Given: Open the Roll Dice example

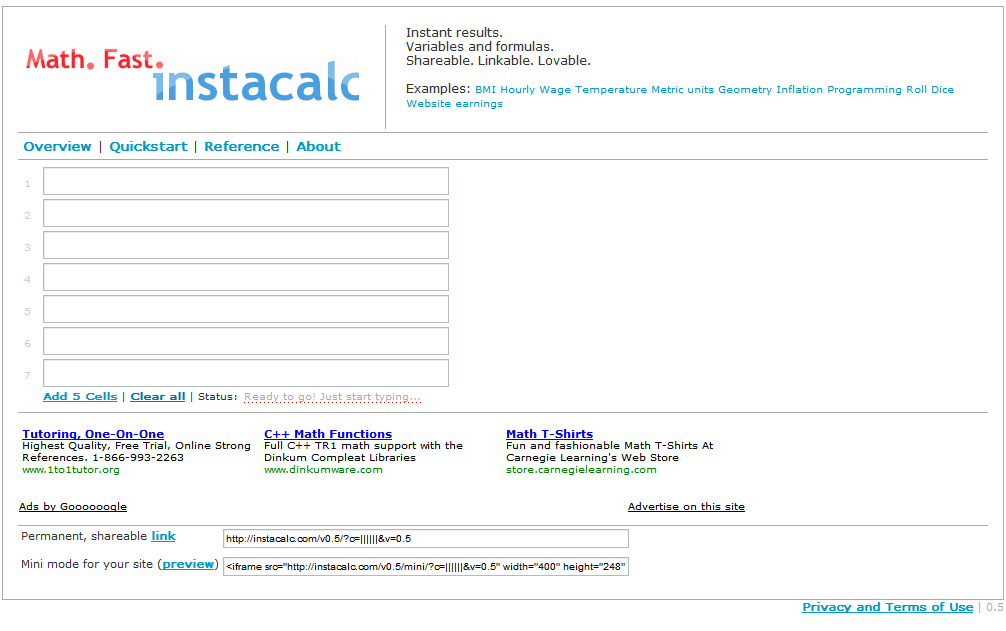Looking at the screenshot, I should coord(927,89).
